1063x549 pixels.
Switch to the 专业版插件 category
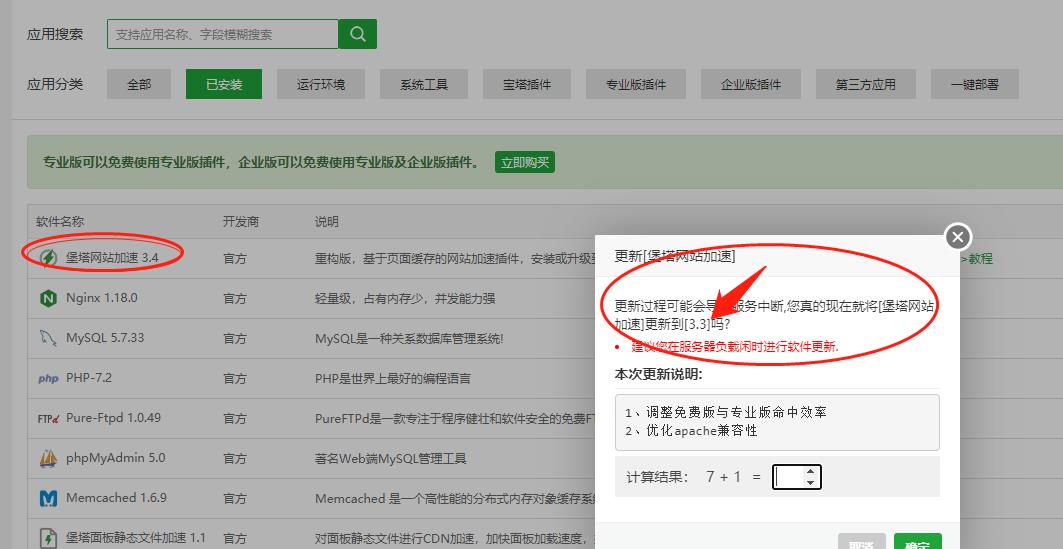pyautogui.click(x=636, y=84)
